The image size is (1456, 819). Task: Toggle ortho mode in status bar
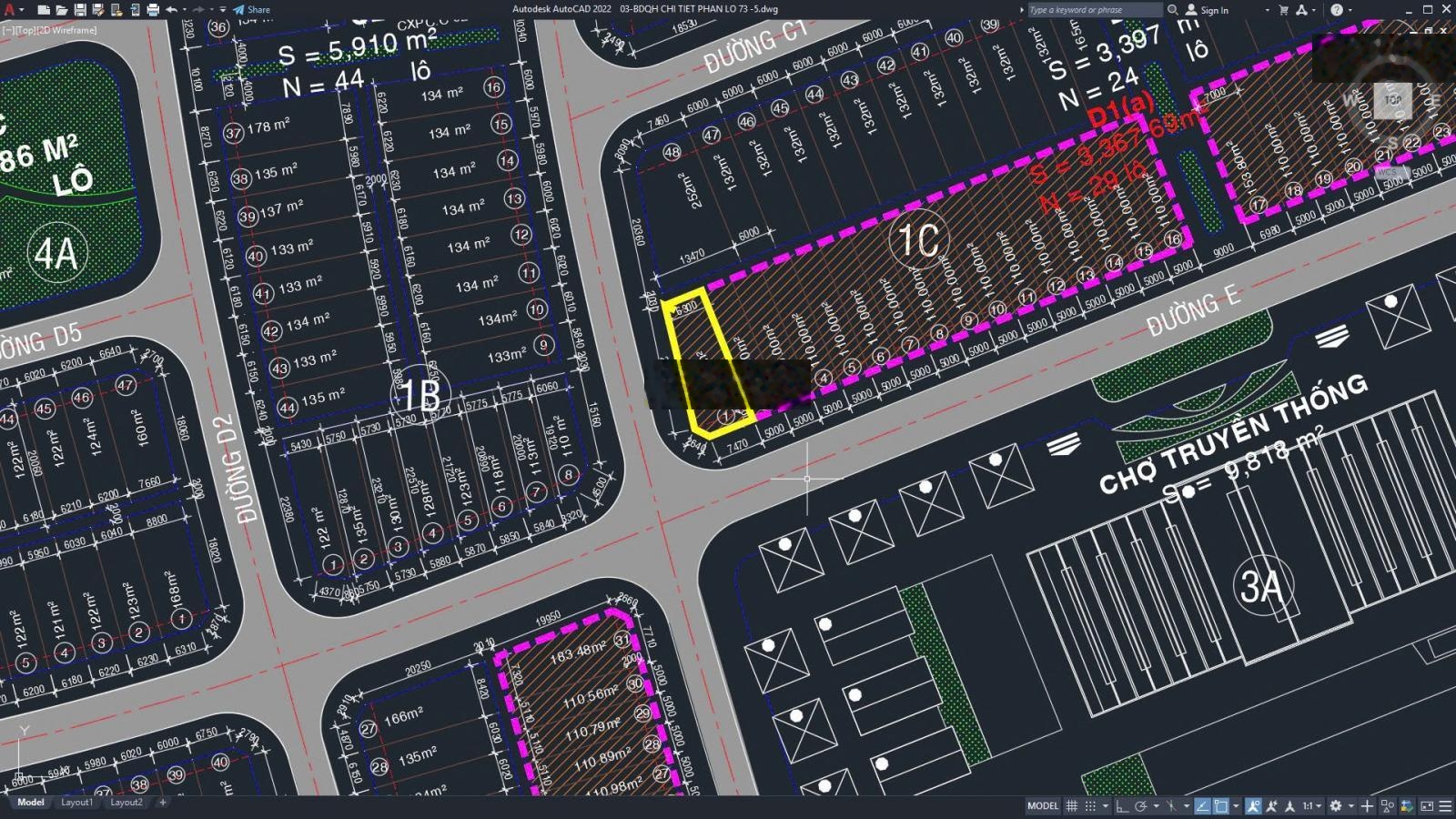(x=1122, y=806)
